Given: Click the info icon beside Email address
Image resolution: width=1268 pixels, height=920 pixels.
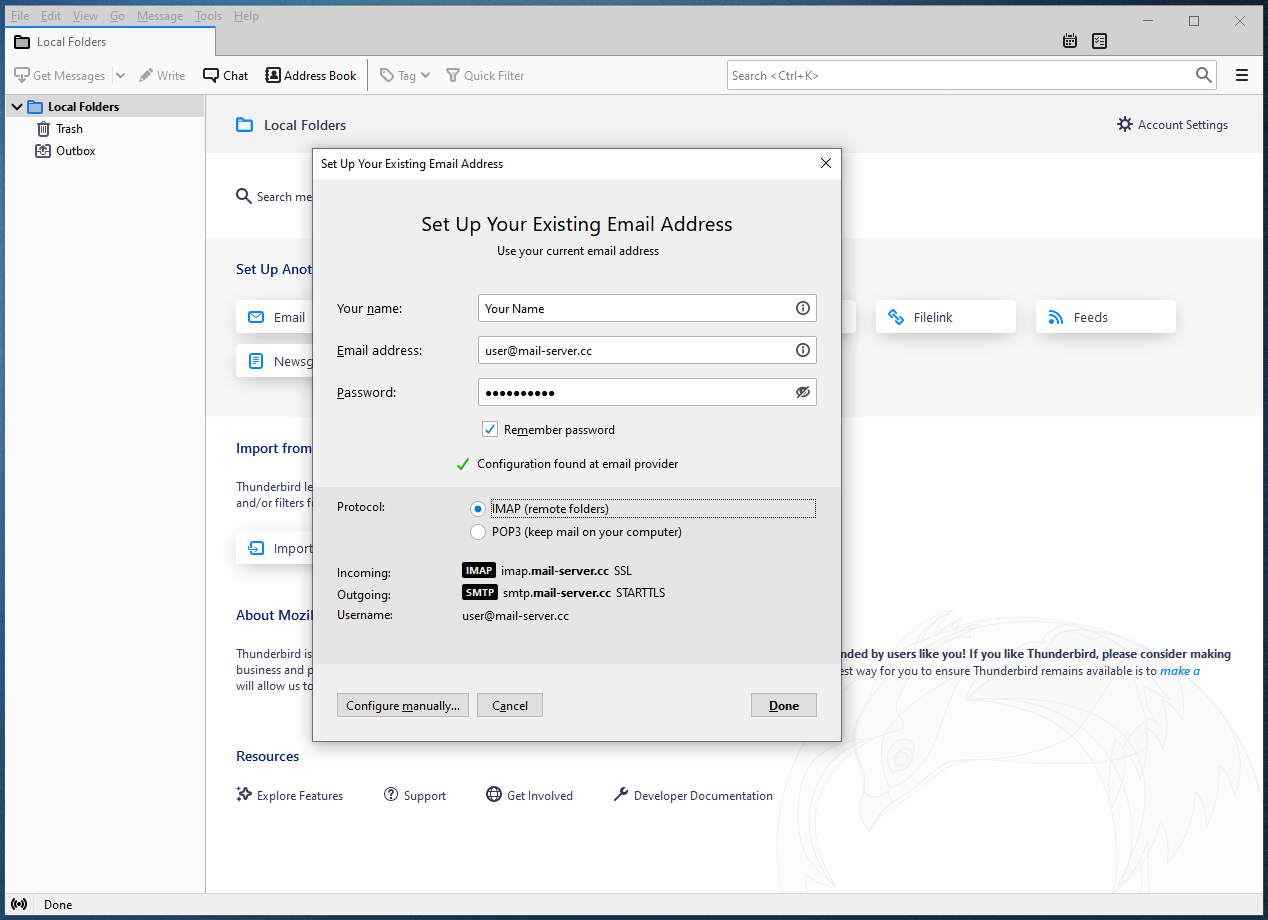Looking at the screenshot, I should pyautogui.click(x=802, y=350).
